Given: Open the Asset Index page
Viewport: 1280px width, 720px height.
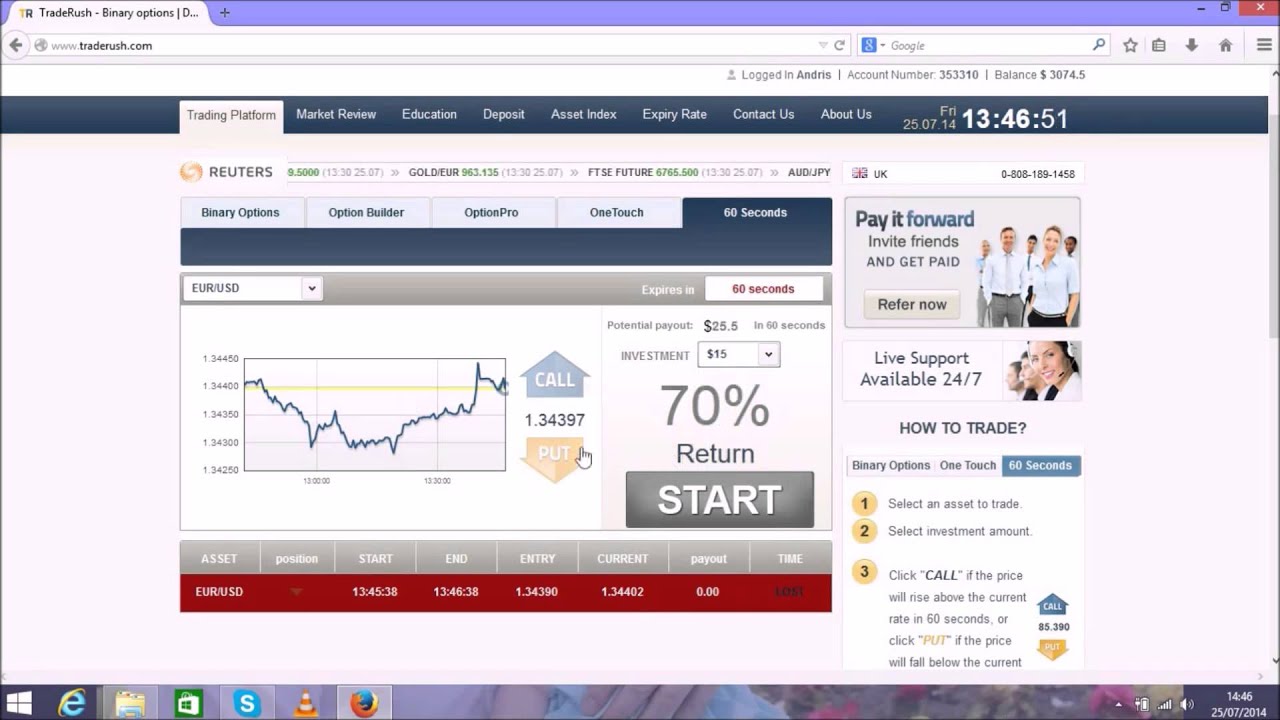Looking at the screenshot, I should (x=584, y=114).
